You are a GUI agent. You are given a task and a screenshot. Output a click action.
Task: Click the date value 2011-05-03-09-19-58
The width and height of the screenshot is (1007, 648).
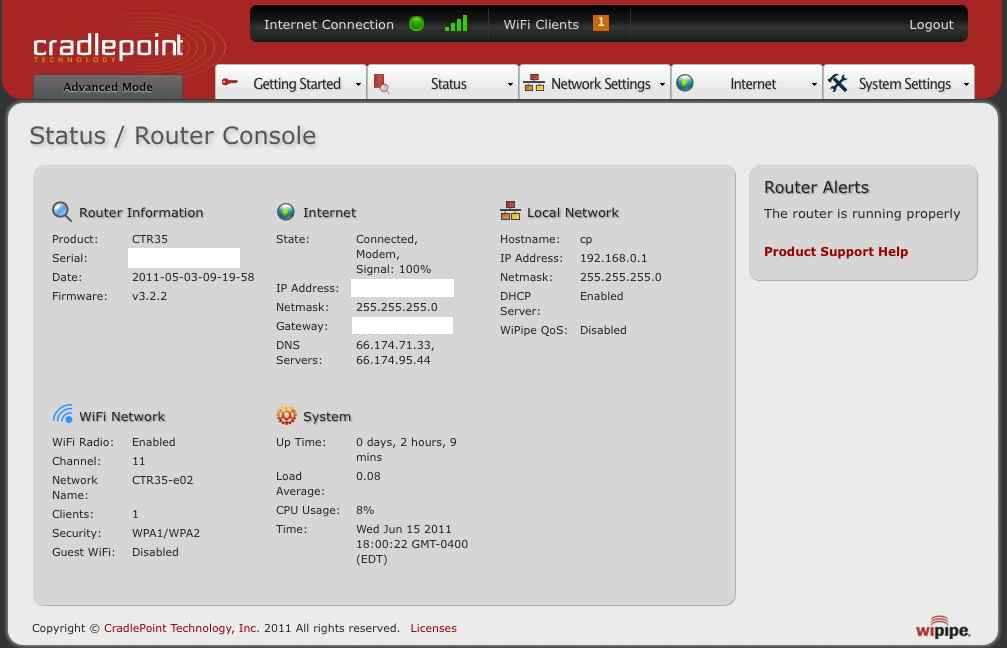(193, 277)
